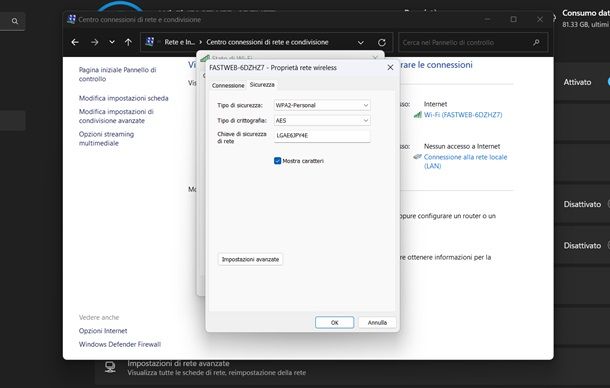This screenshot has height=388, width=610.
Task: Click the Internet access type text
Action: 435,104
